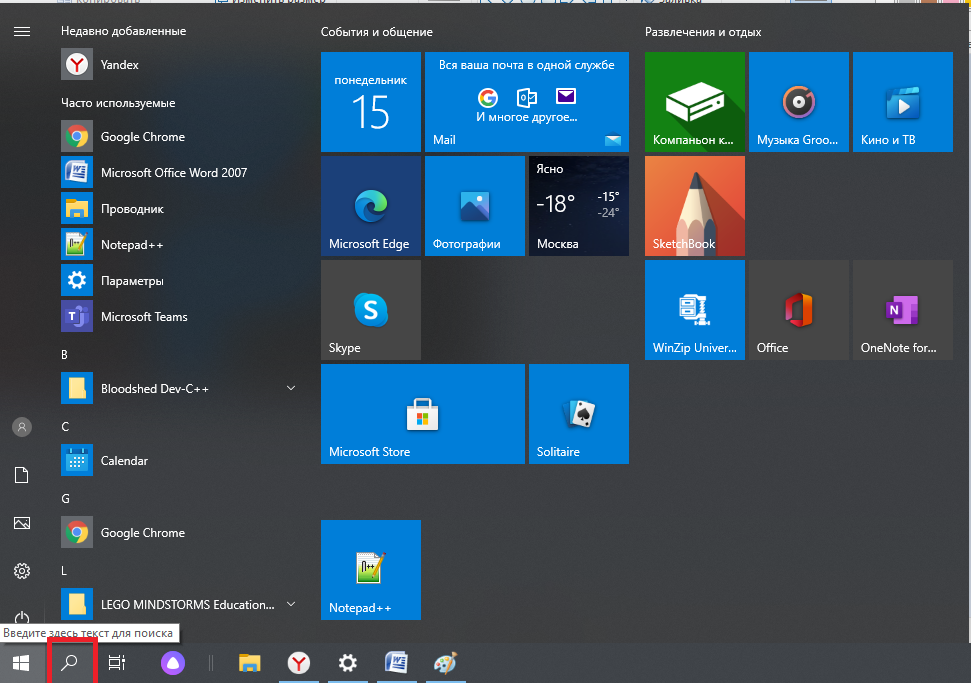Select letter B header in app list
Image resolution: width=971 pixels, height=683 pixels.
(64, 355)
